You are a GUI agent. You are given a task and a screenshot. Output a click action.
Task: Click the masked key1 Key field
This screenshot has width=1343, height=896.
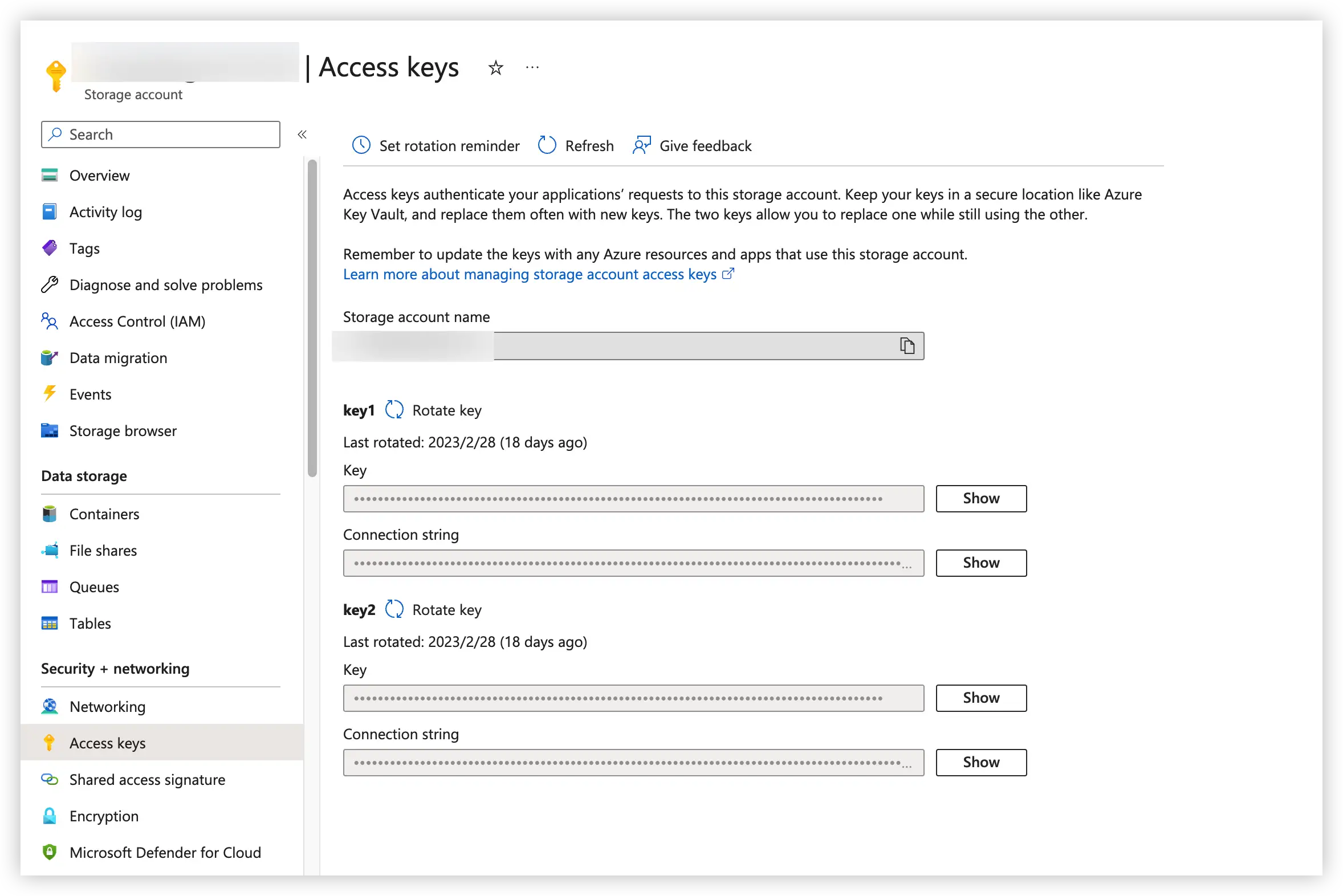pos(633,499)
